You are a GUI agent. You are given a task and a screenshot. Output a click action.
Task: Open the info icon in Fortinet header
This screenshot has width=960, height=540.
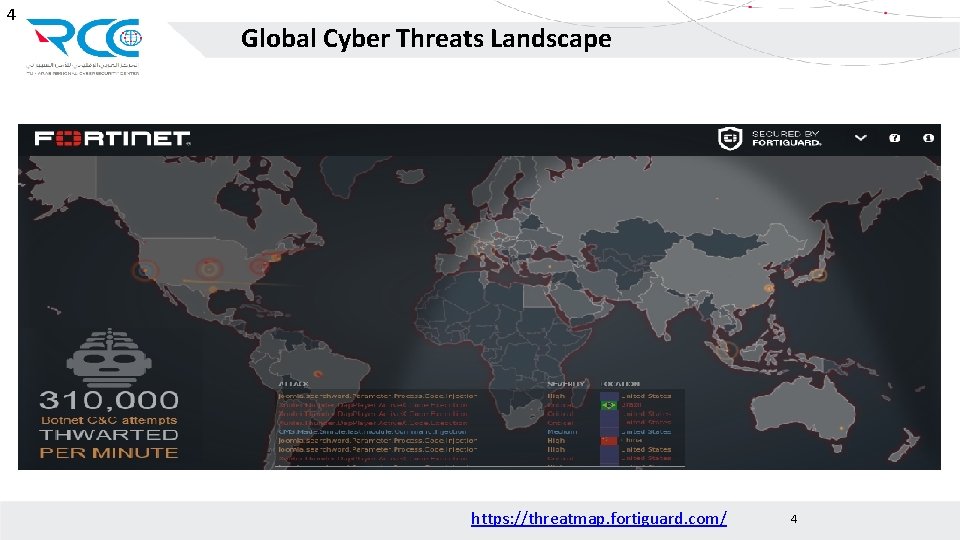point(928,138)
